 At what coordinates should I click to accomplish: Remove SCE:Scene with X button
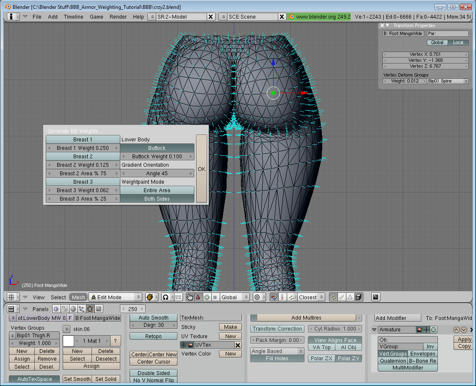(282, 16)
